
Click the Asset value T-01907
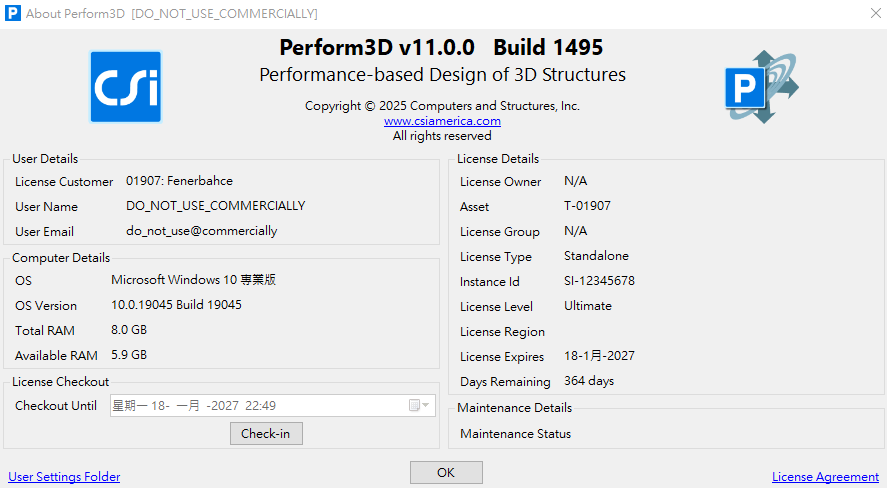(x=587, y=206)
